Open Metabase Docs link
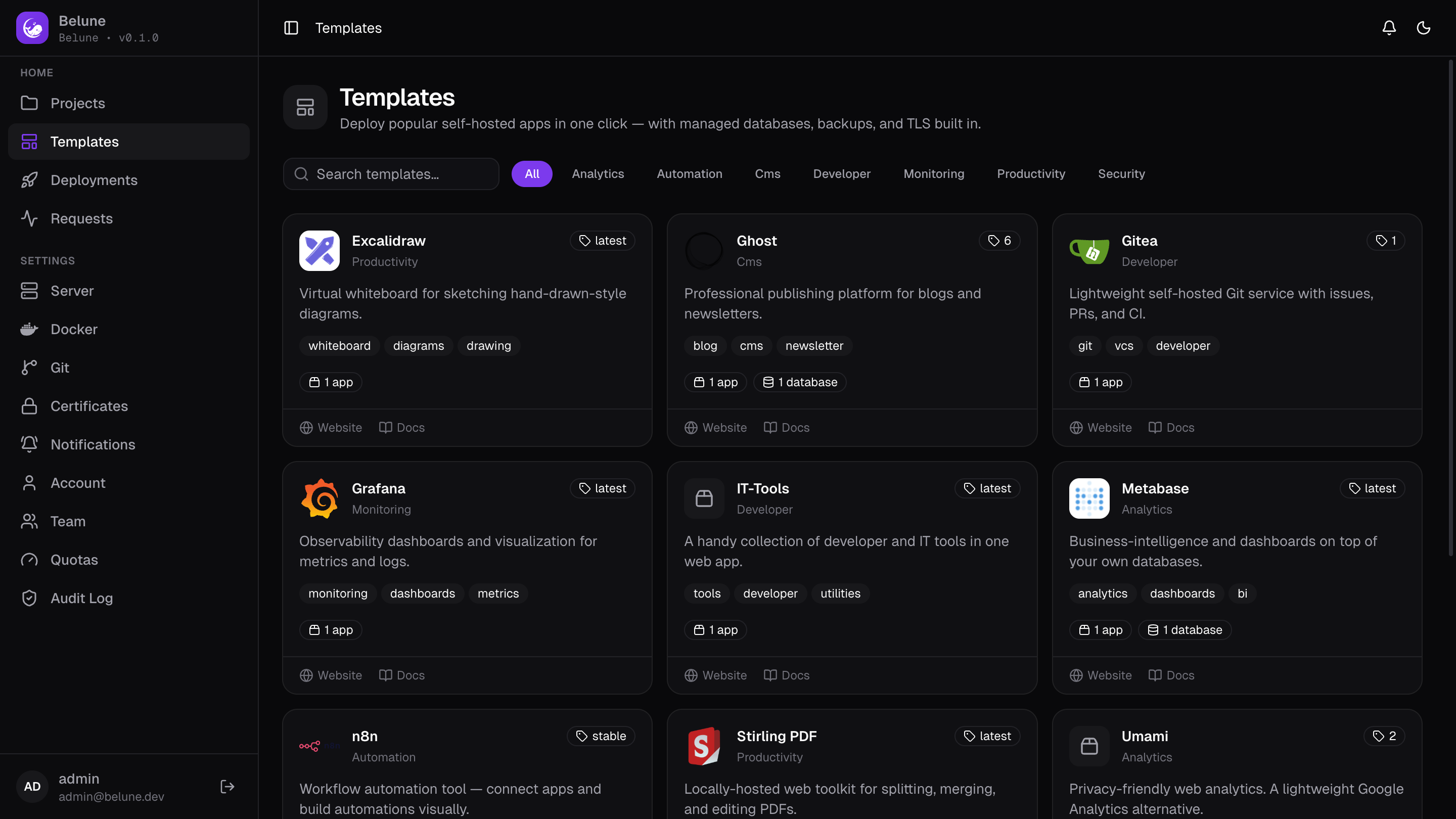The height and width of the screenshot is (819, 1456). tap(1172, 675)
